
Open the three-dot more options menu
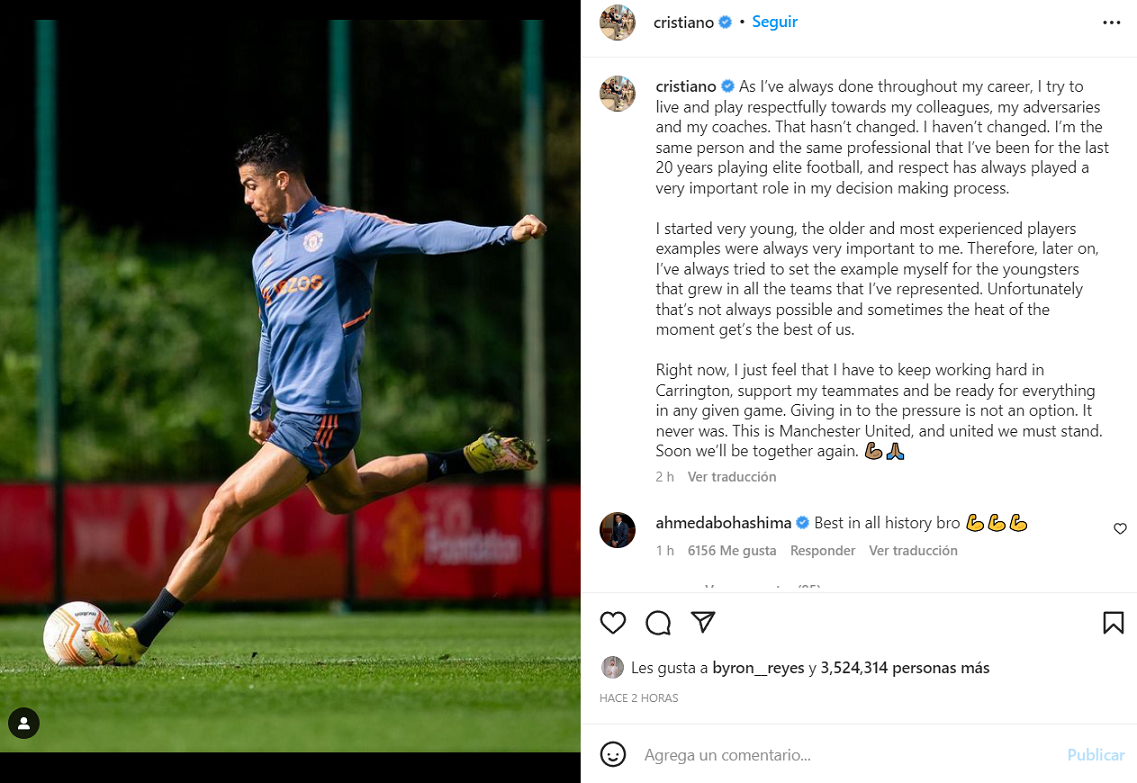(x=1112, y=22)
